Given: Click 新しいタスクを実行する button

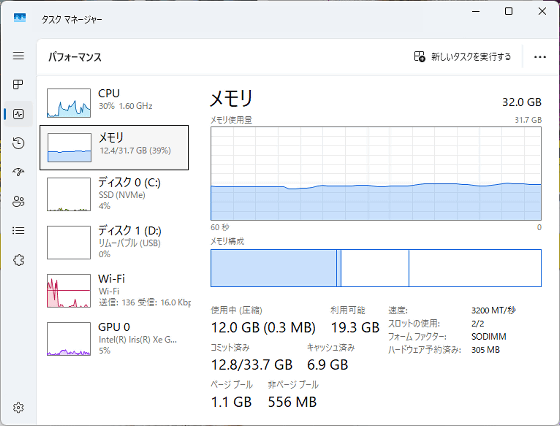Looking at the screenshot, I should click(x=462, y=57).
